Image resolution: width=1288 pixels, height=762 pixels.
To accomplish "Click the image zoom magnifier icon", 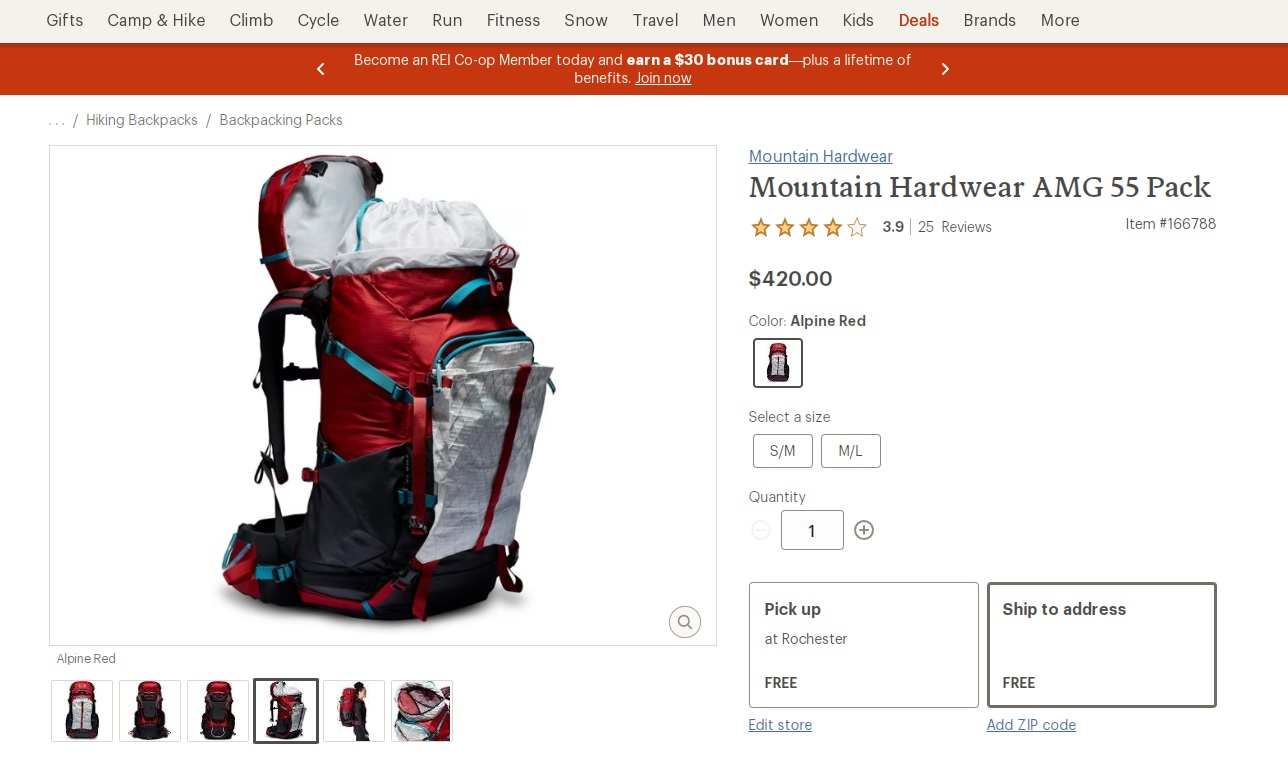I will point(685,622).
